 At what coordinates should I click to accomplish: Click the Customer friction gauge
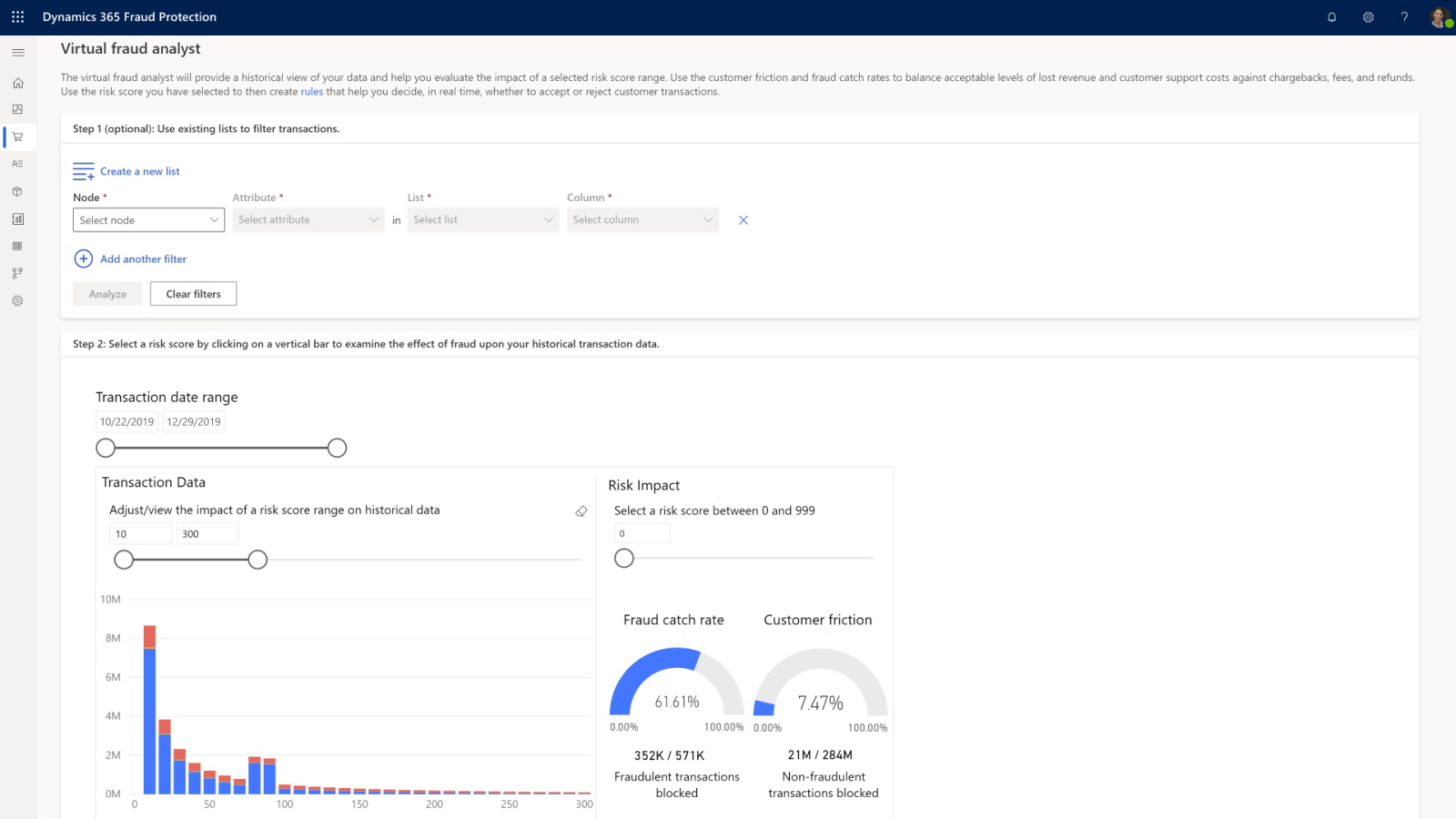tap(820, 682)
